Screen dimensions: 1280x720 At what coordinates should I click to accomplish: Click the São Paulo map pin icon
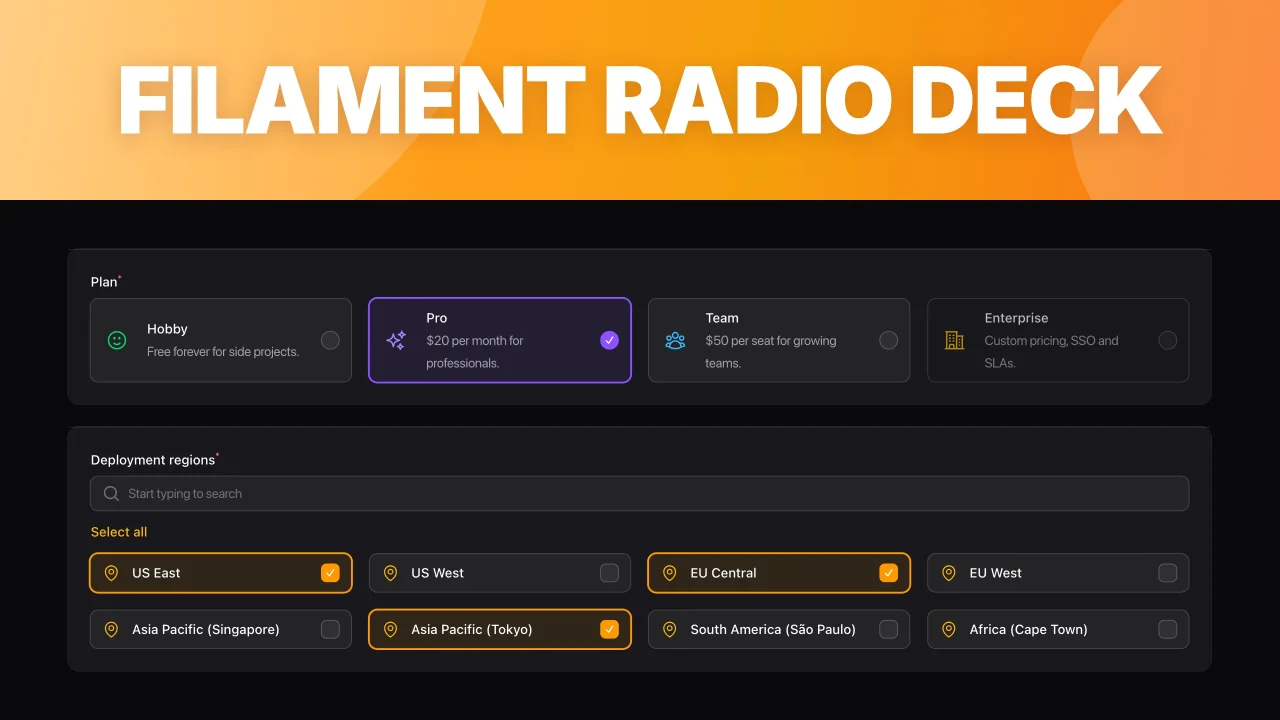click(x=669, y=629)
